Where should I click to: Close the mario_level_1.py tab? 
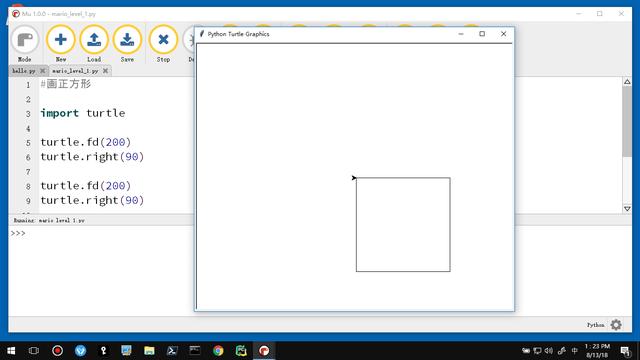coord(105,71)
